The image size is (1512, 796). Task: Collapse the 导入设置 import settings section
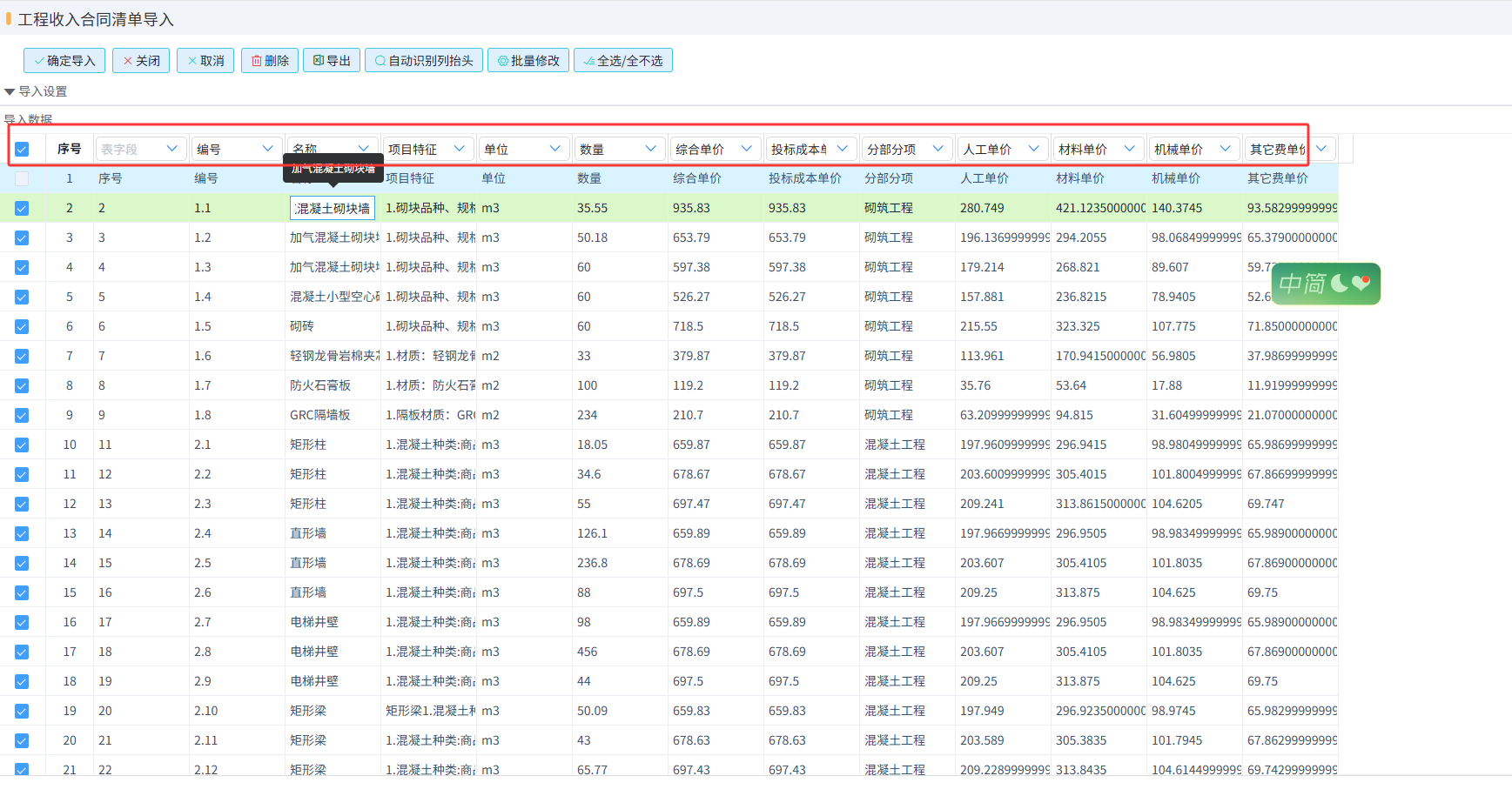pos(36,91)
